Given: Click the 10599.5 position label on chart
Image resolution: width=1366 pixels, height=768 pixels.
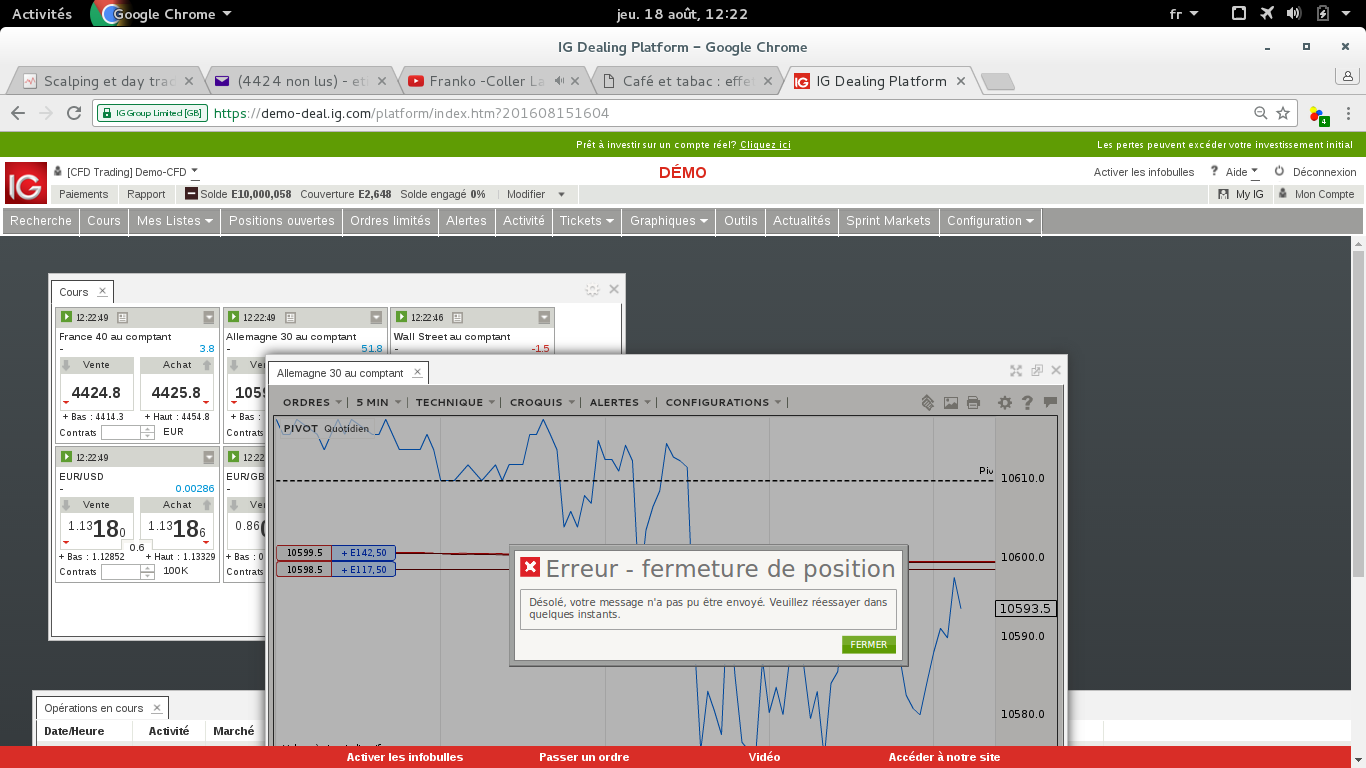Looking at the screenshot, I should coord(304,553).
